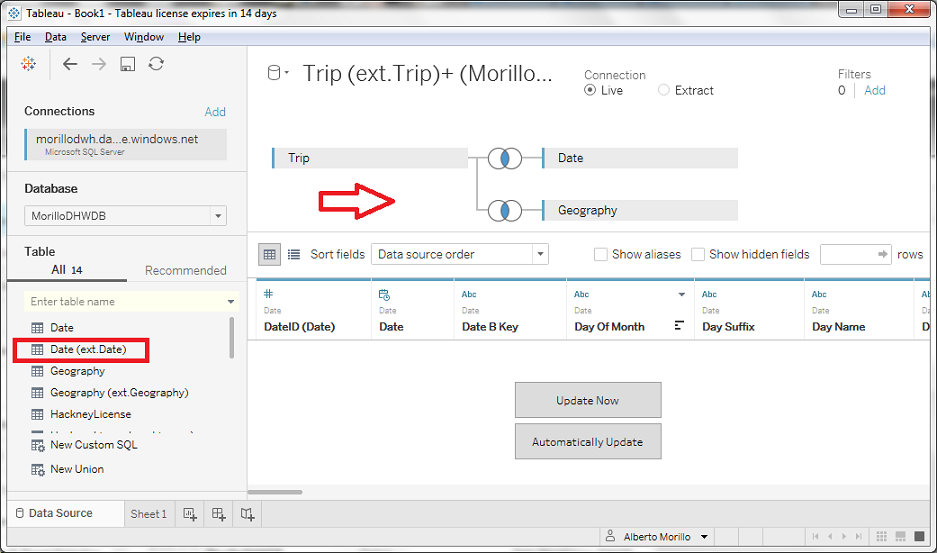Click the Trip-Date join Venn icon
Image resolution: width=937 pixels, height=553 pixels.
[505, 158]
